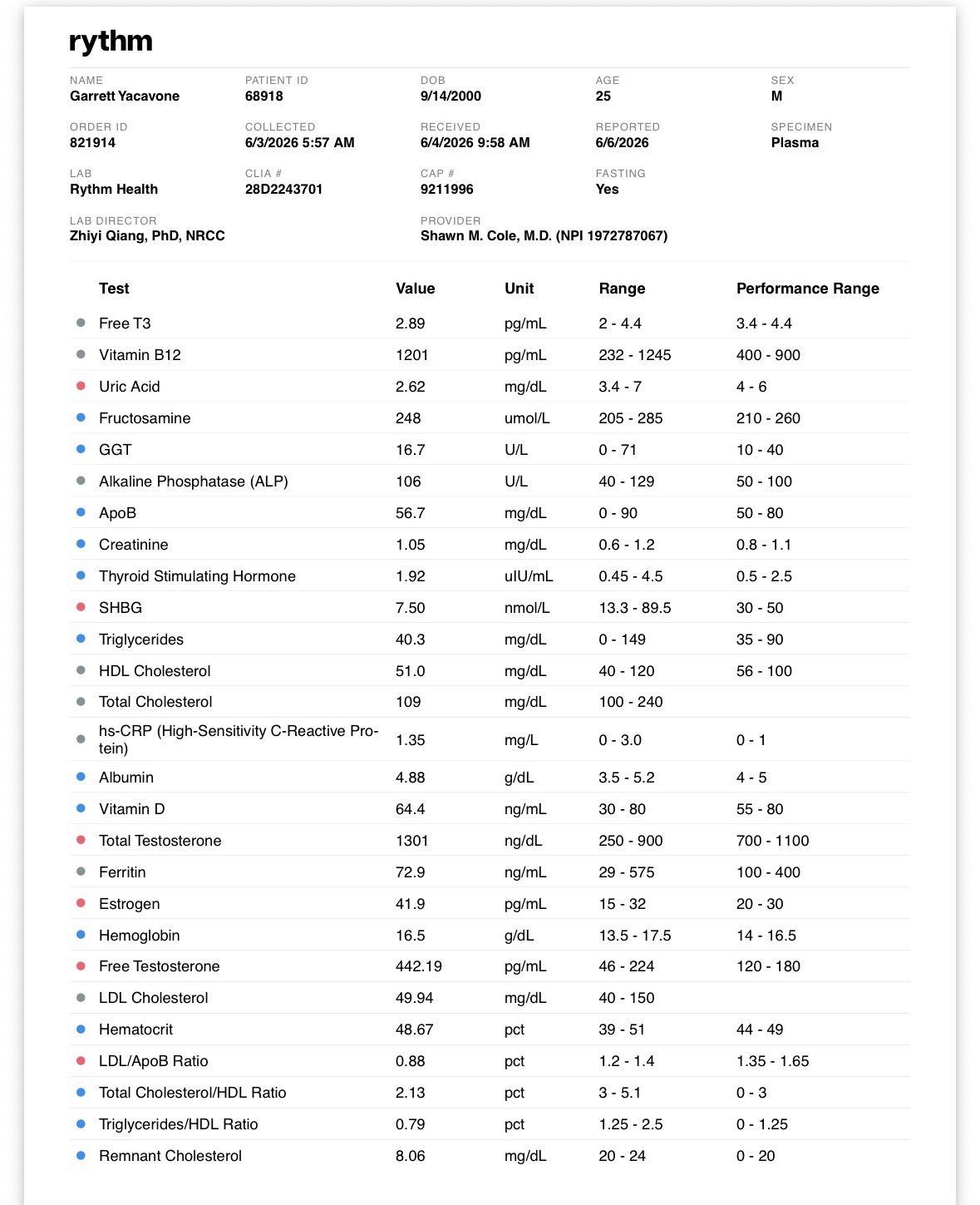Click the red status dot next to SHBG
Image resolution: width=980 pixels, height=1205 pixels.
[x=81, y=607]
